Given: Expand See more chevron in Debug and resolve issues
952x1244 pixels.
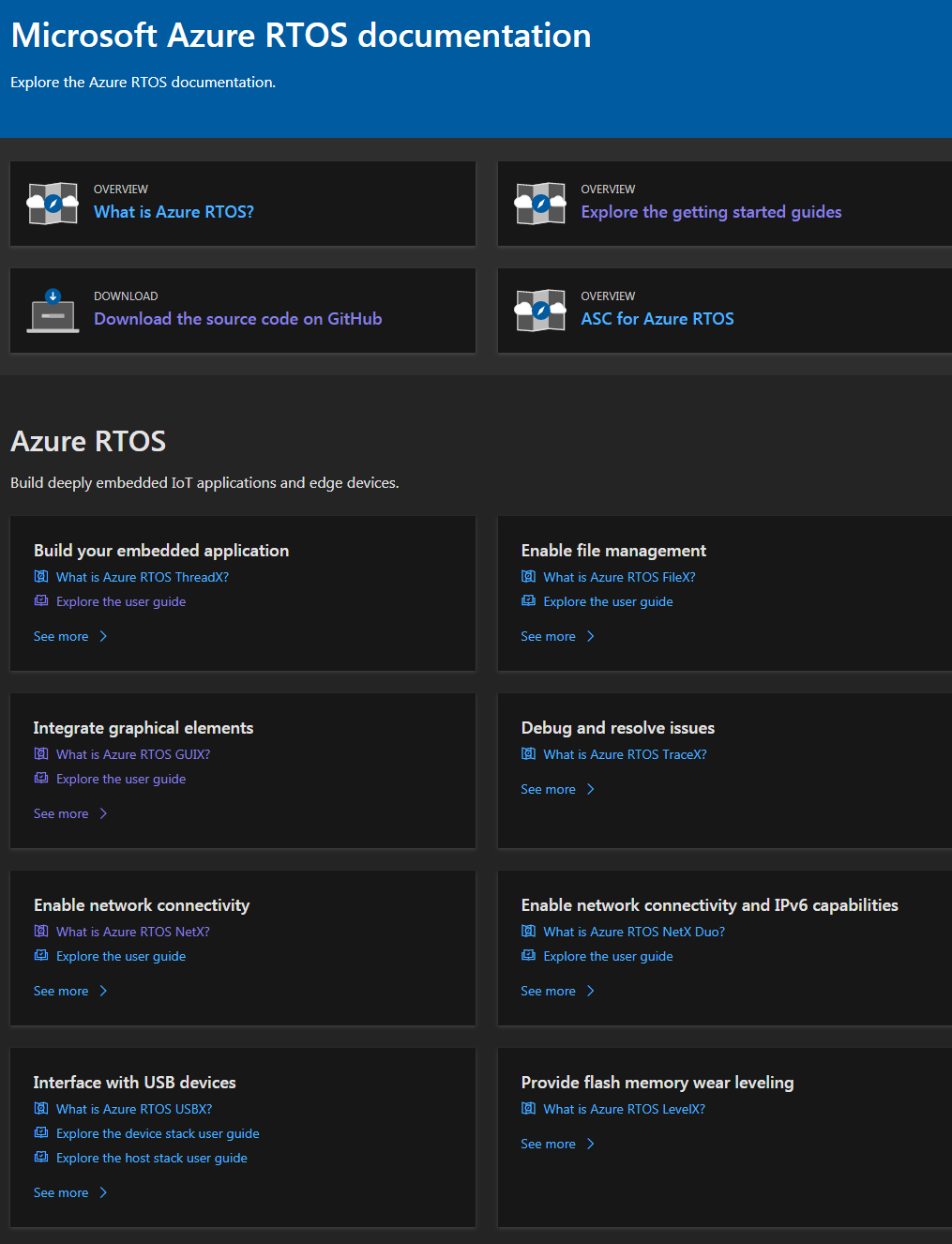Looking at the screenshot, I should tap(591, 789).
